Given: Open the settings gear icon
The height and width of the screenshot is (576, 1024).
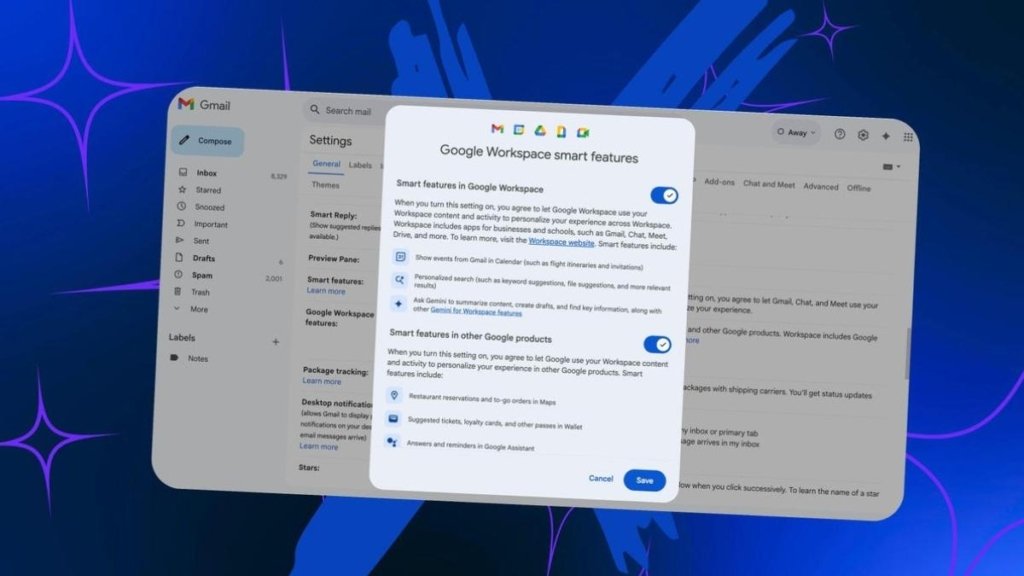Looking at the screenshot, I should 863,135.
